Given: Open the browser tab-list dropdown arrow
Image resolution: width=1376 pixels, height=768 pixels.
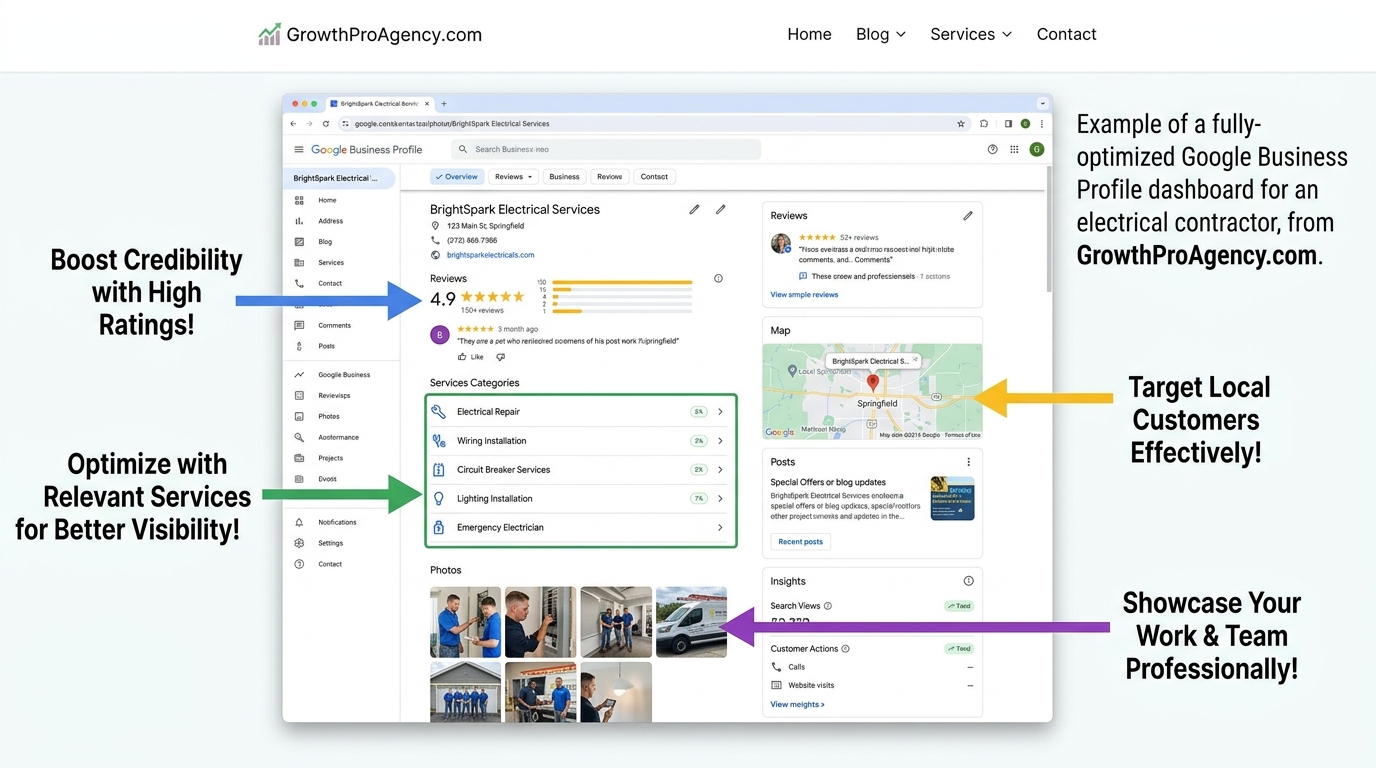Looking at the screenshot, I should [1043, 103].
